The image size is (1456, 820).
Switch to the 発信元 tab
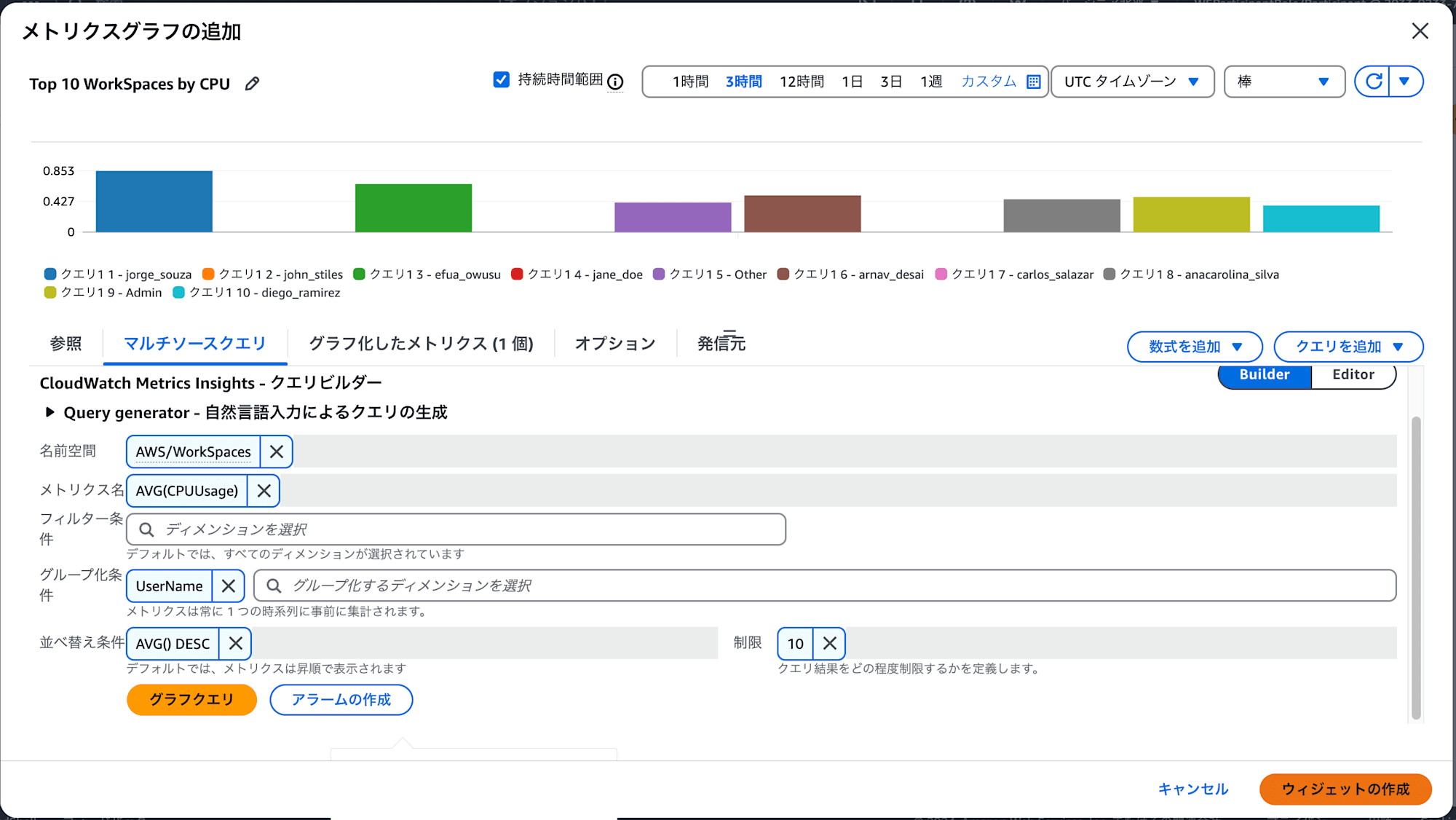click(721, 344)
